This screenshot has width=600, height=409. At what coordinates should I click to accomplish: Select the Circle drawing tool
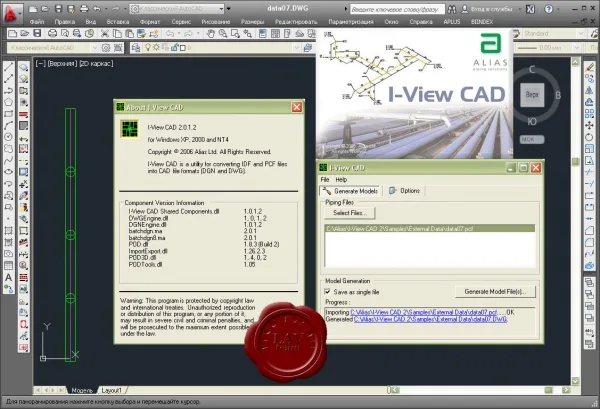[8, 137]
